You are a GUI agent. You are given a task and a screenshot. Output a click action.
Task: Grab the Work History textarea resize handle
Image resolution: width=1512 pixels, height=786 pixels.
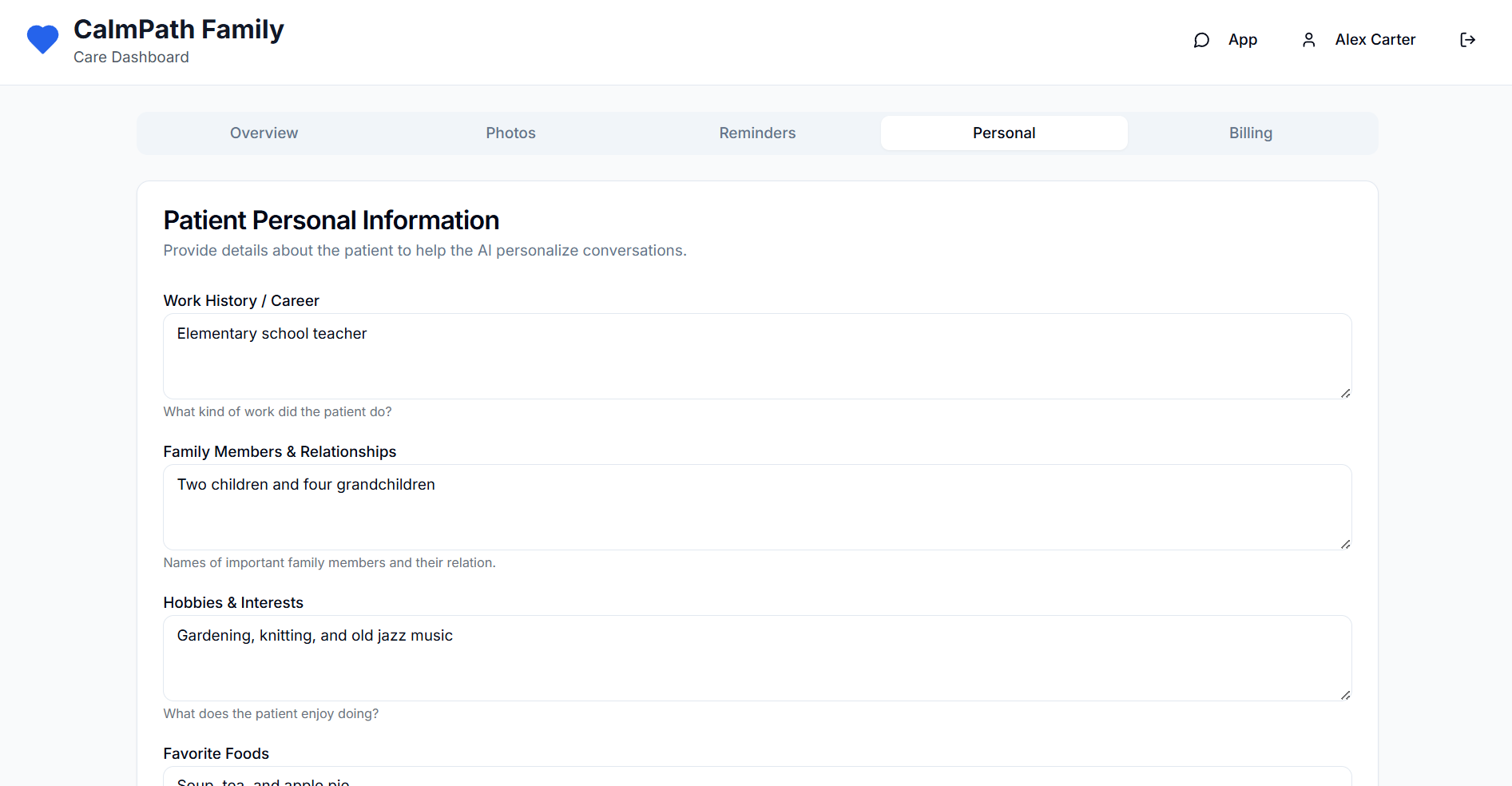pyautogui.click(x=1345, y=393)
